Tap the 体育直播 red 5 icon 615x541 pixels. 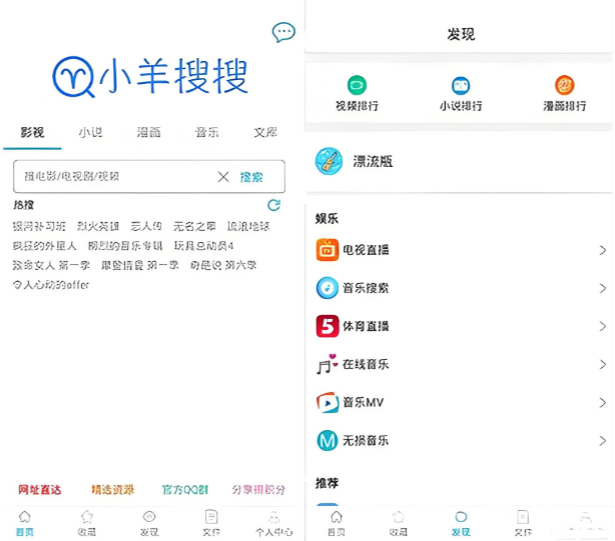coord(327,326)
